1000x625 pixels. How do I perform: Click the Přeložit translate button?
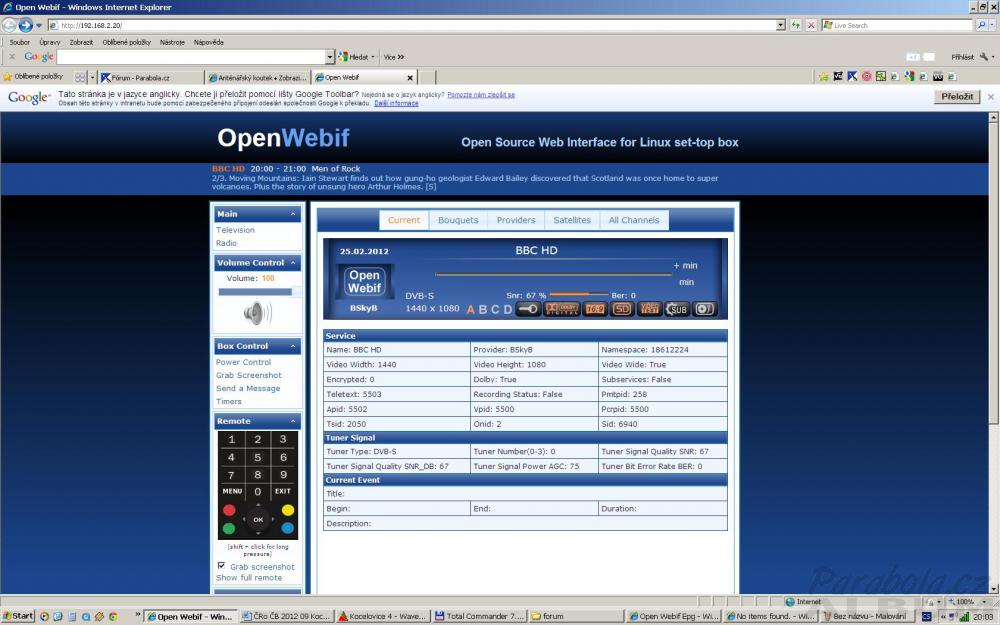click(957, 96)
